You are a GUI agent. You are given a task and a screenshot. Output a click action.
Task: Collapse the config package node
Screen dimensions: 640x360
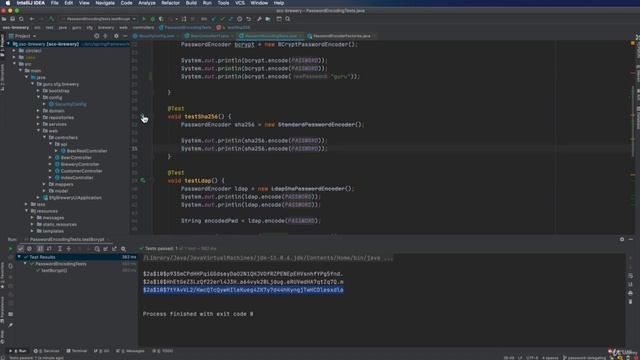point(38,98)
